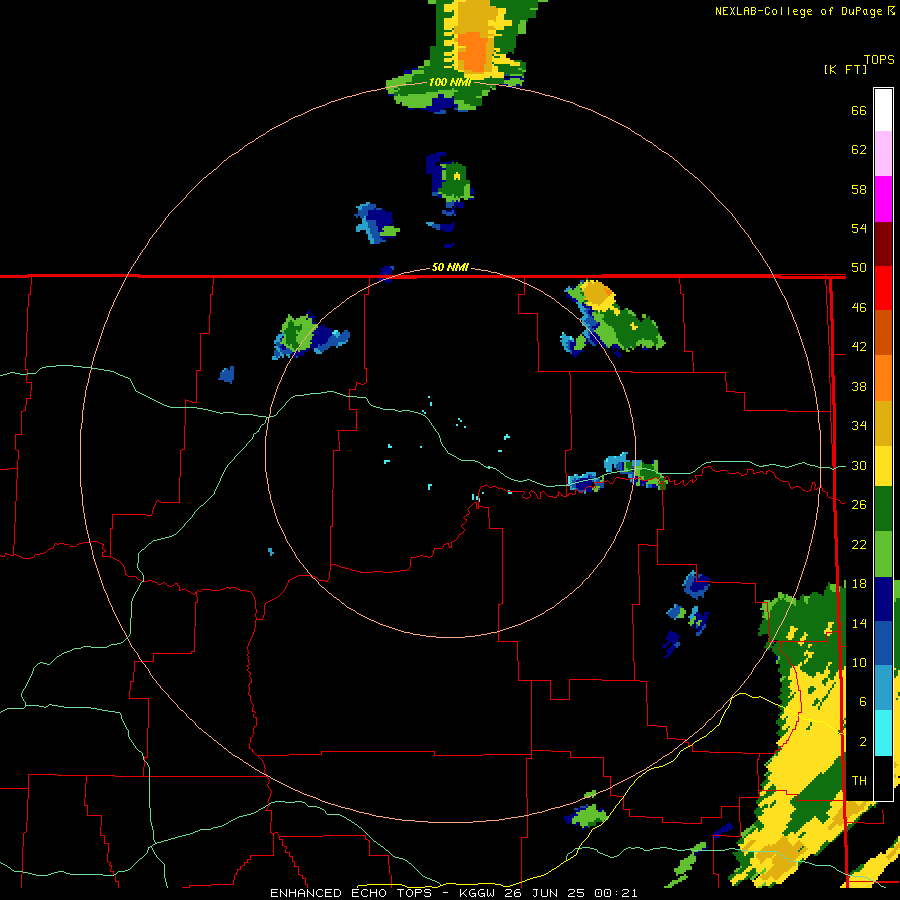Click the burnt orange swatch on the color bar
This screenshot has height=900, width=900.
point(883,333)
